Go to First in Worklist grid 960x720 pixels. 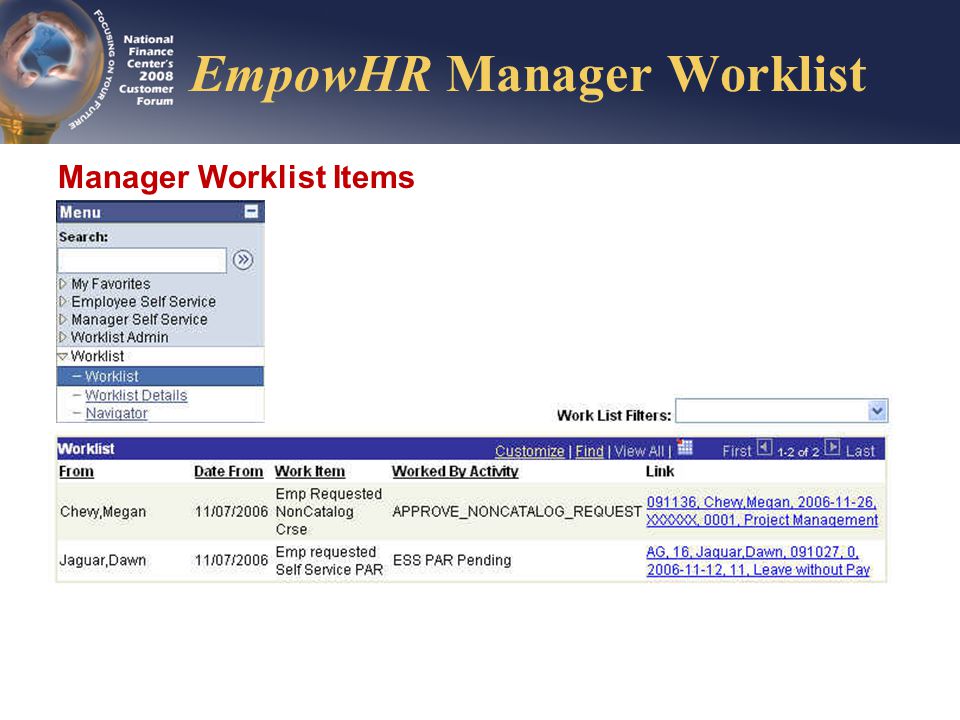(x=737, y=451)
